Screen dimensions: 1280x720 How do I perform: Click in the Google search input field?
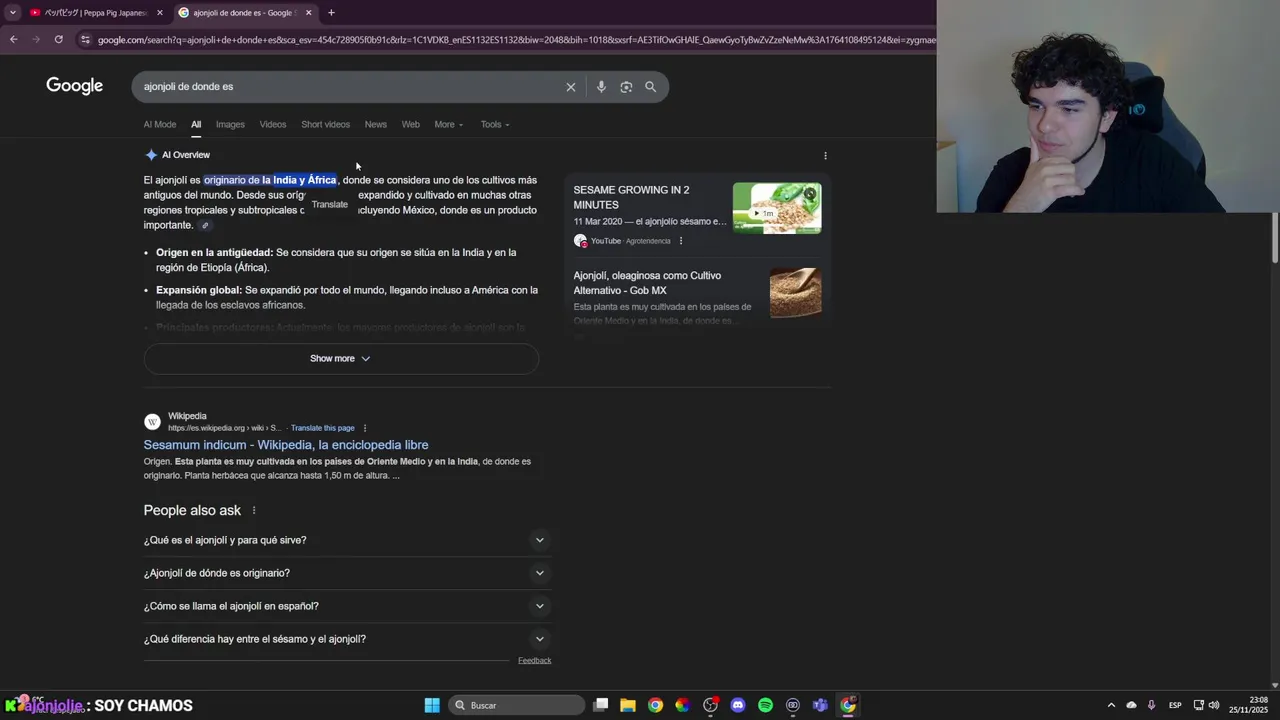(350, 87)
